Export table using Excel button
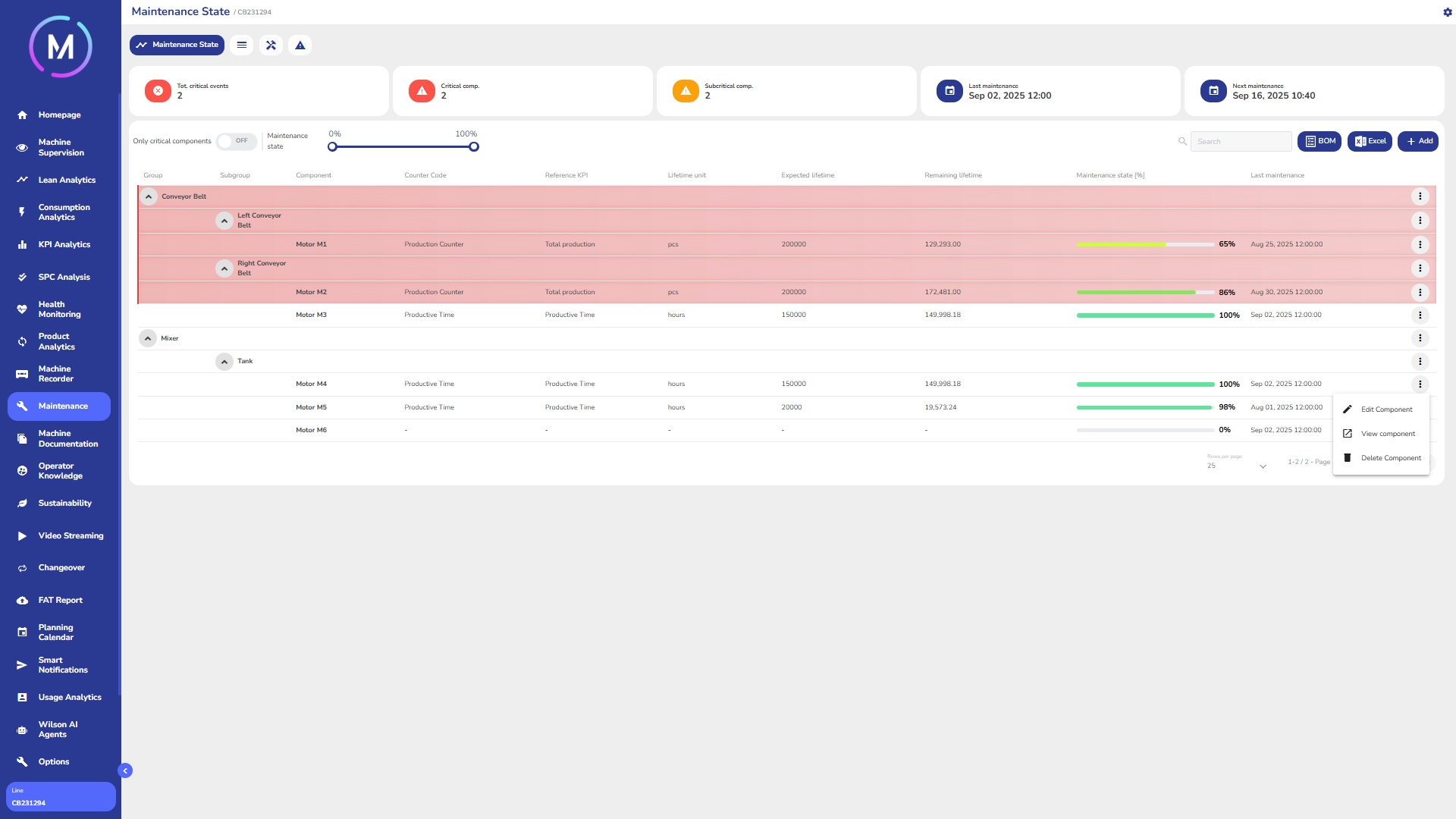 pos(1370,141)
